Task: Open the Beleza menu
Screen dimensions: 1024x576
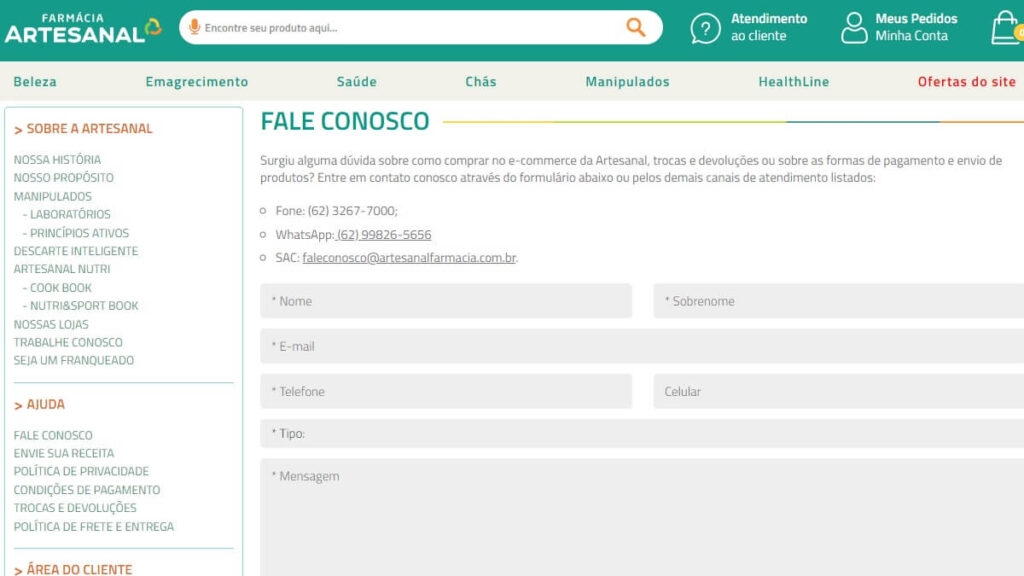Action: (35, 82)
